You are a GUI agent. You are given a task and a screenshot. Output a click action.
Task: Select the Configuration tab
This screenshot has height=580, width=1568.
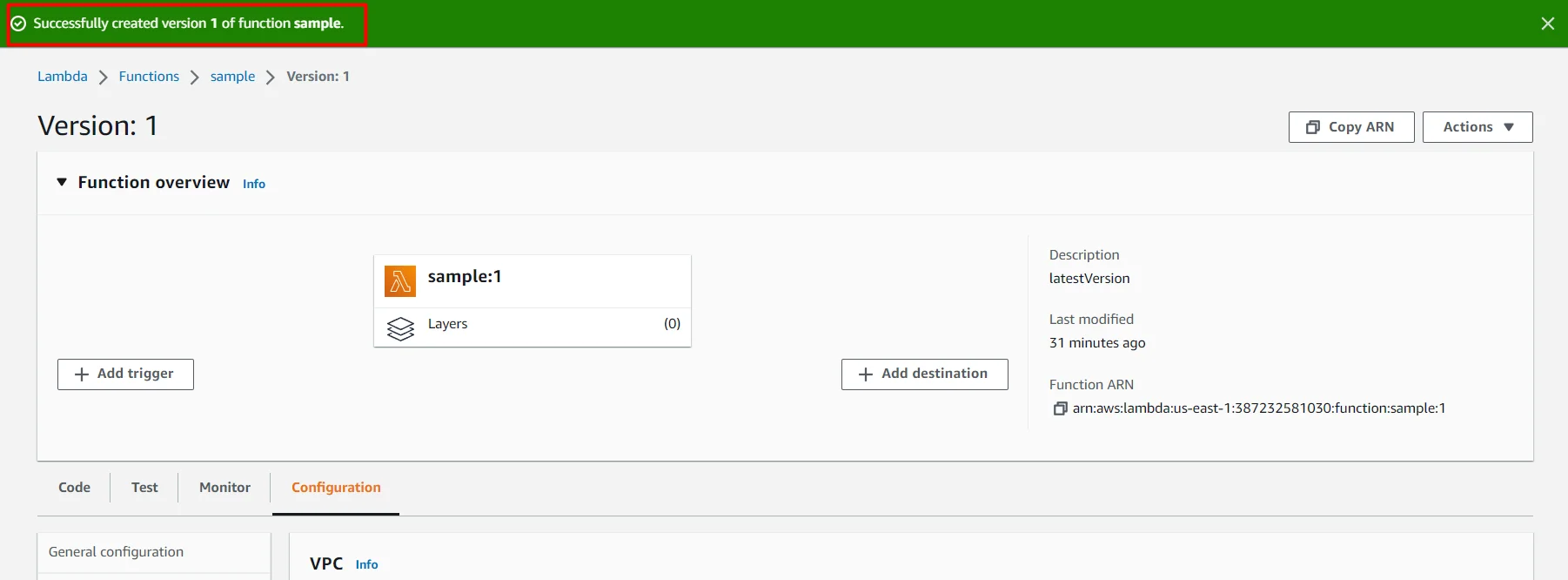pos(336,488)
